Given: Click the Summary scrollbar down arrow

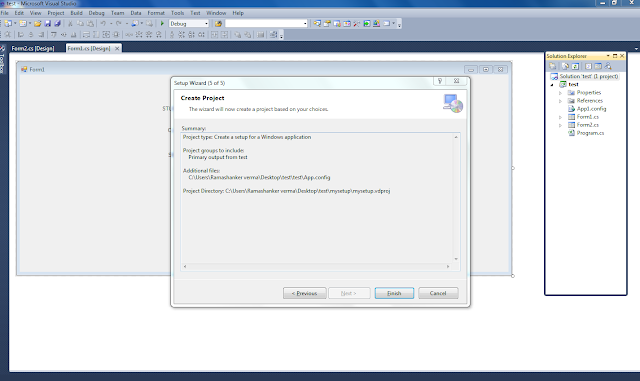Looking at the screenshot, I should pos(456,259).
